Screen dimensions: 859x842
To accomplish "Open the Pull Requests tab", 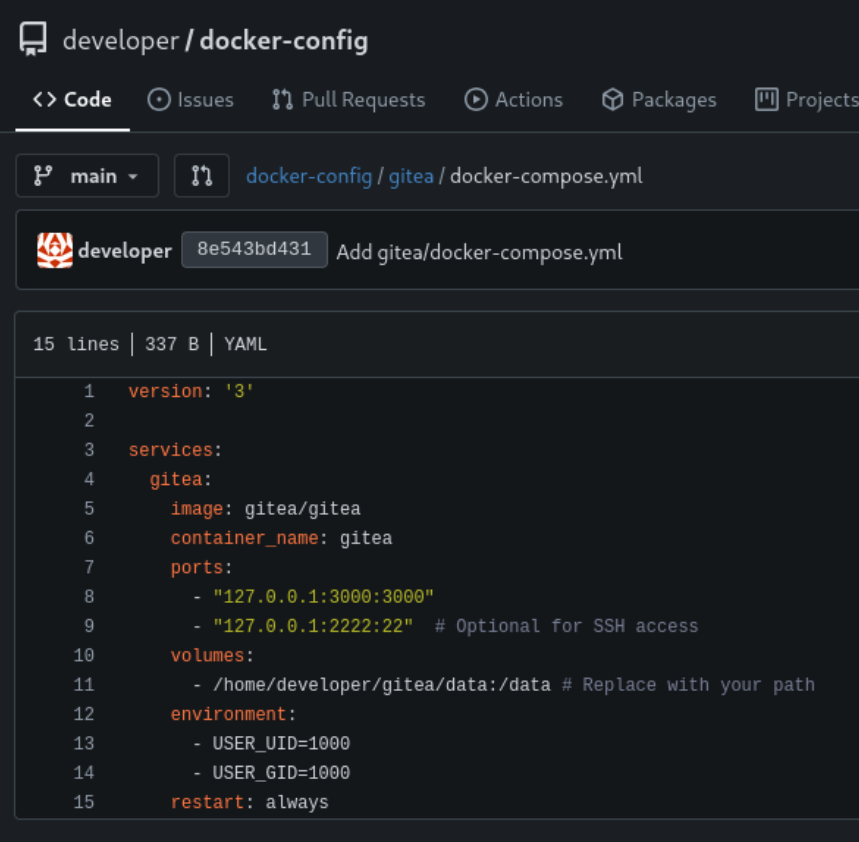I will tap(348, 100).
